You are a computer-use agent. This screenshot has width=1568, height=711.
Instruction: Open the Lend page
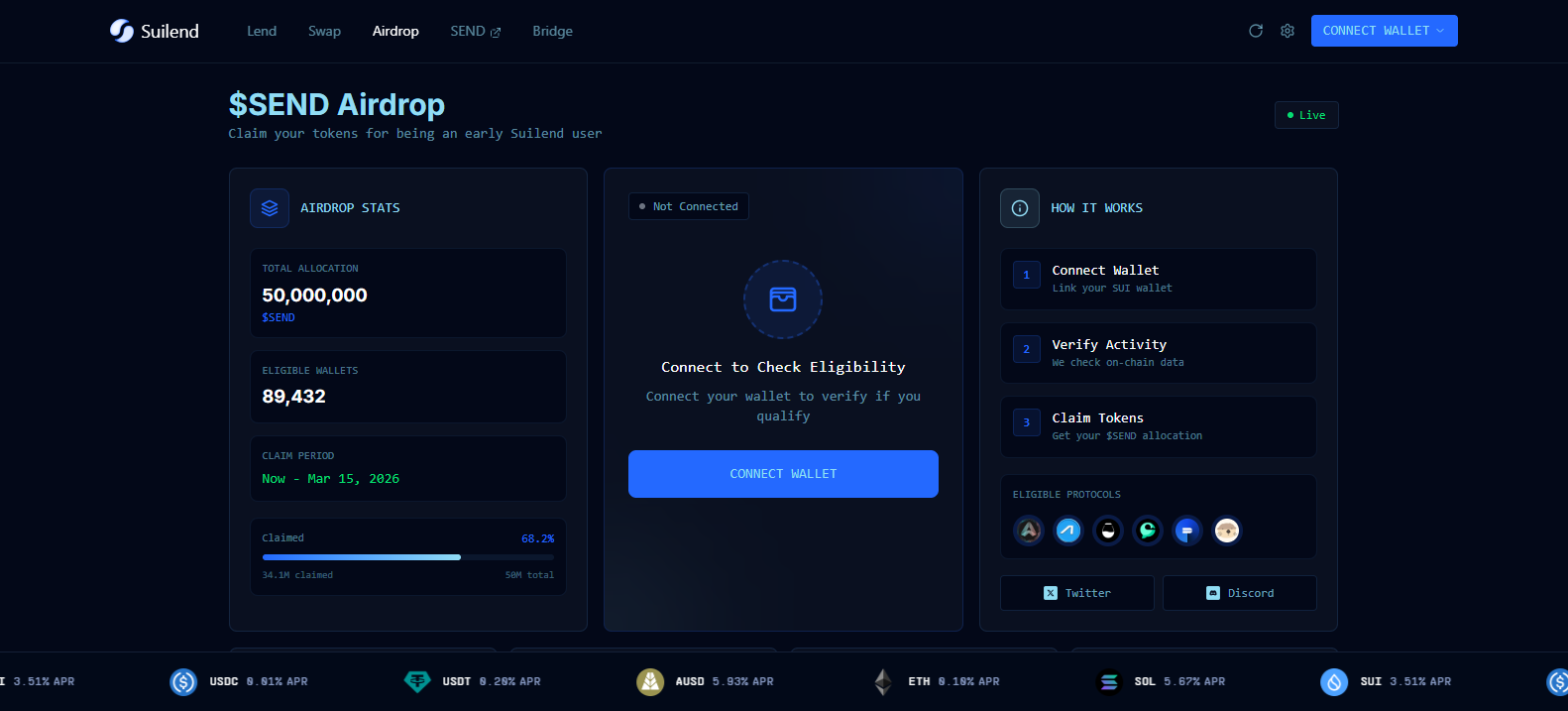pos(262,31)
